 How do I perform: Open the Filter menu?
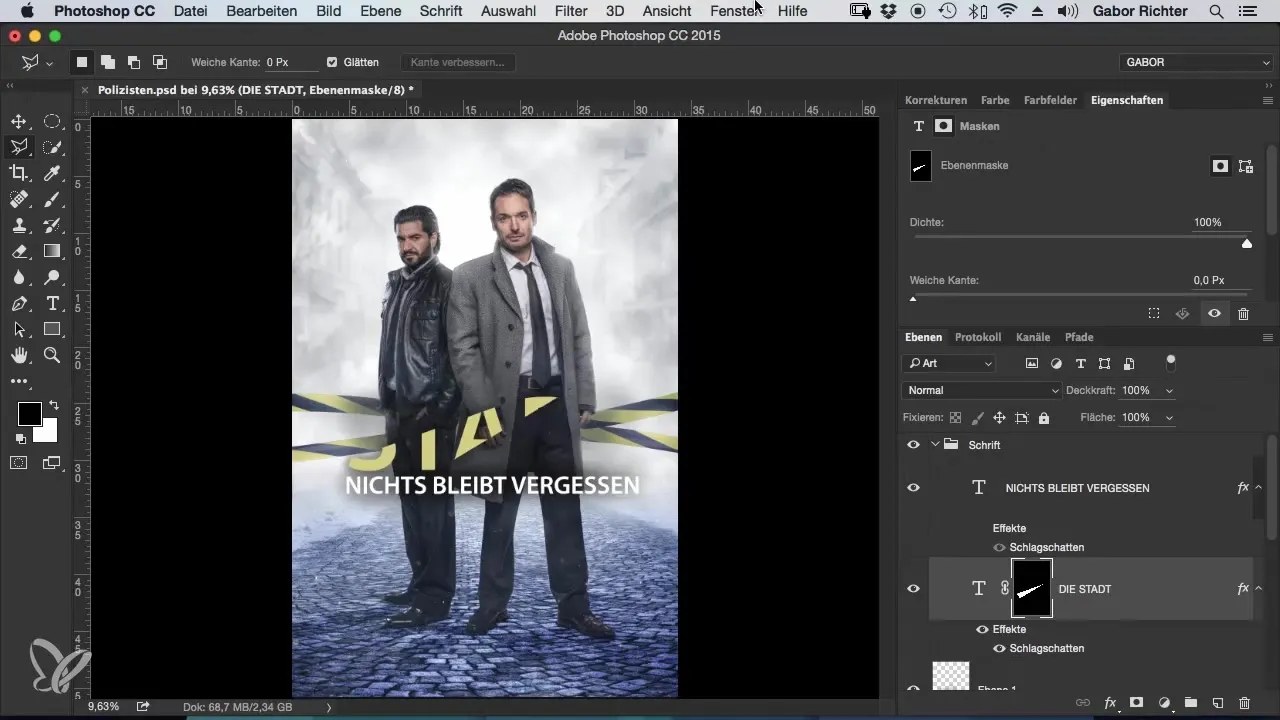click(x=571, y=11)
